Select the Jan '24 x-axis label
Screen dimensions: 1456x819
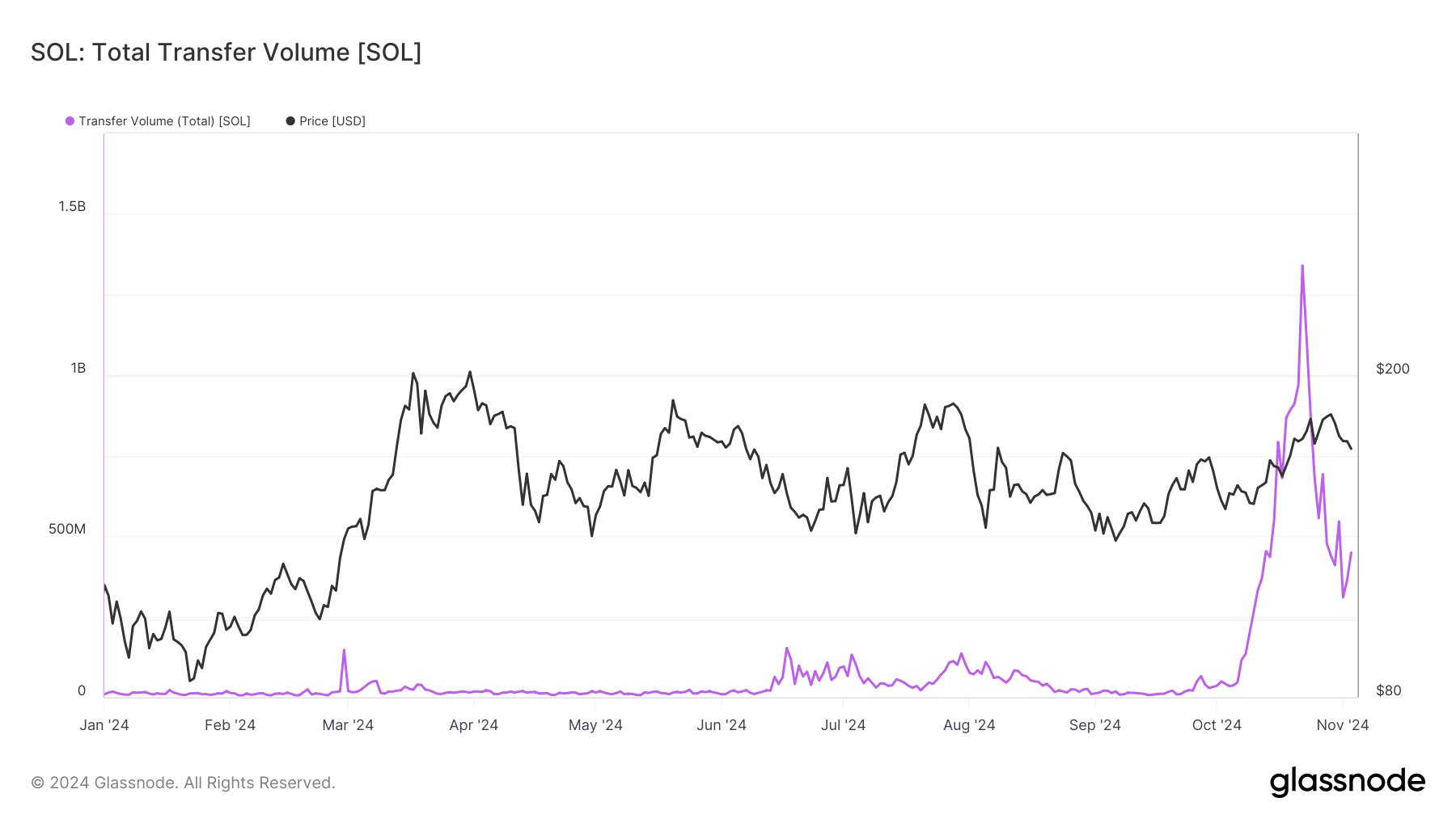(x=104, y=725)
